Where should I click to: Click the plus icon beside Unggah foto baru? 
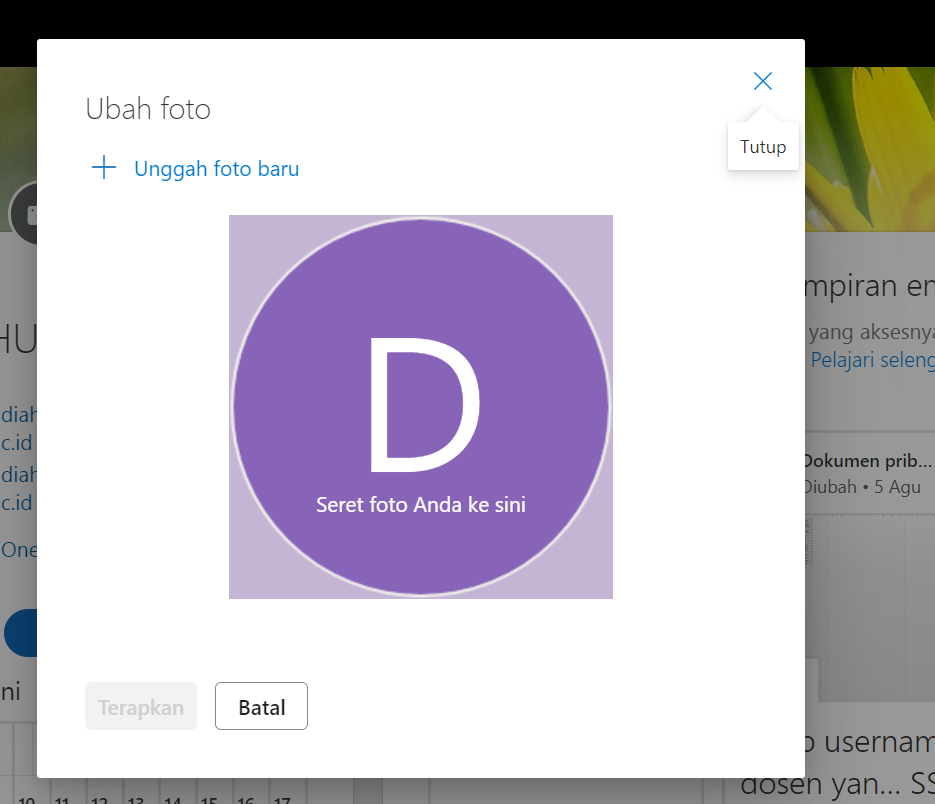click(x=104, y=168)
